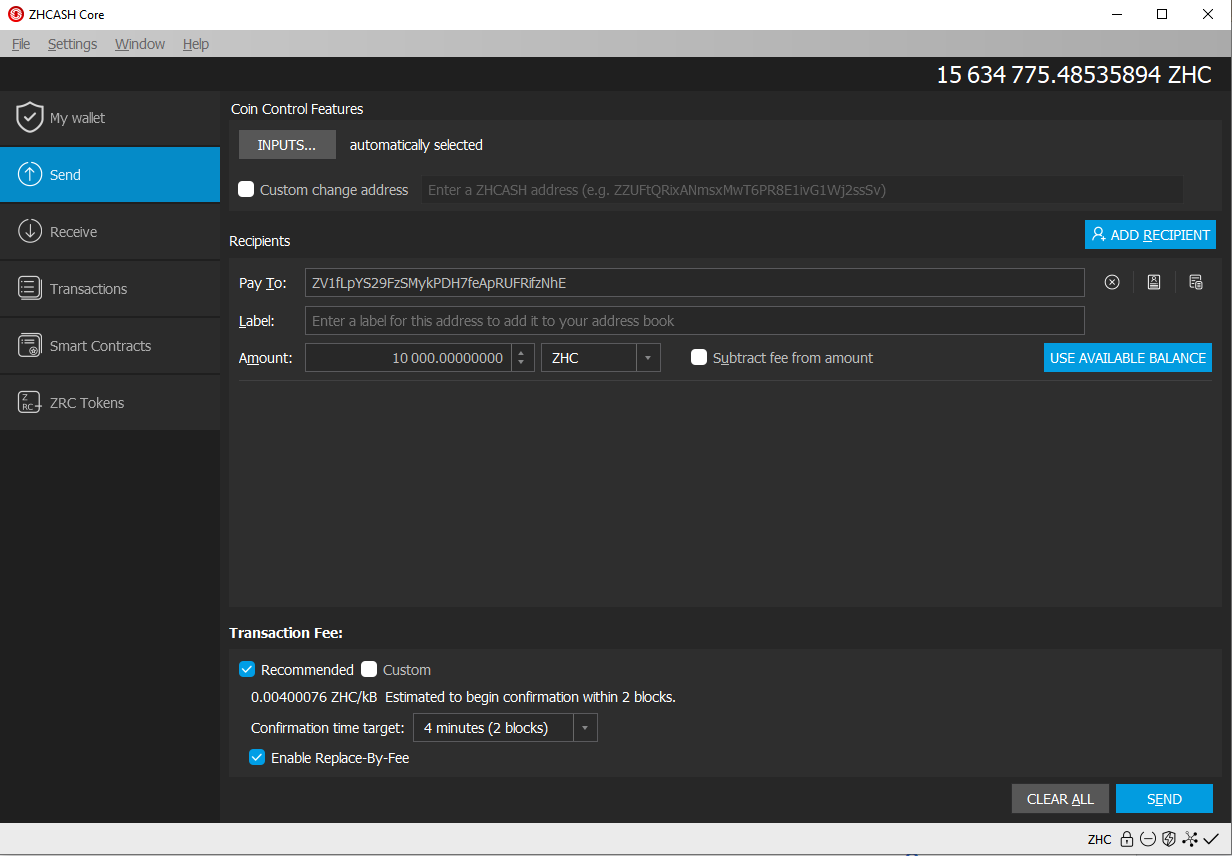This screenshot has width=1232, height=856.
Task: Click into the Label input field
Action: pos(694,321)
